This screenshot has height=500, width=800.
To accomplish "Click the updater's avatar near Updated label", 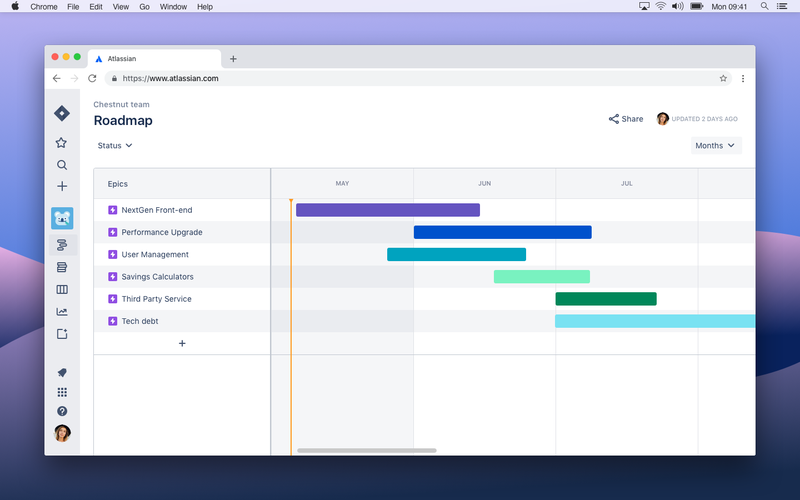I will tap(662, 119).
